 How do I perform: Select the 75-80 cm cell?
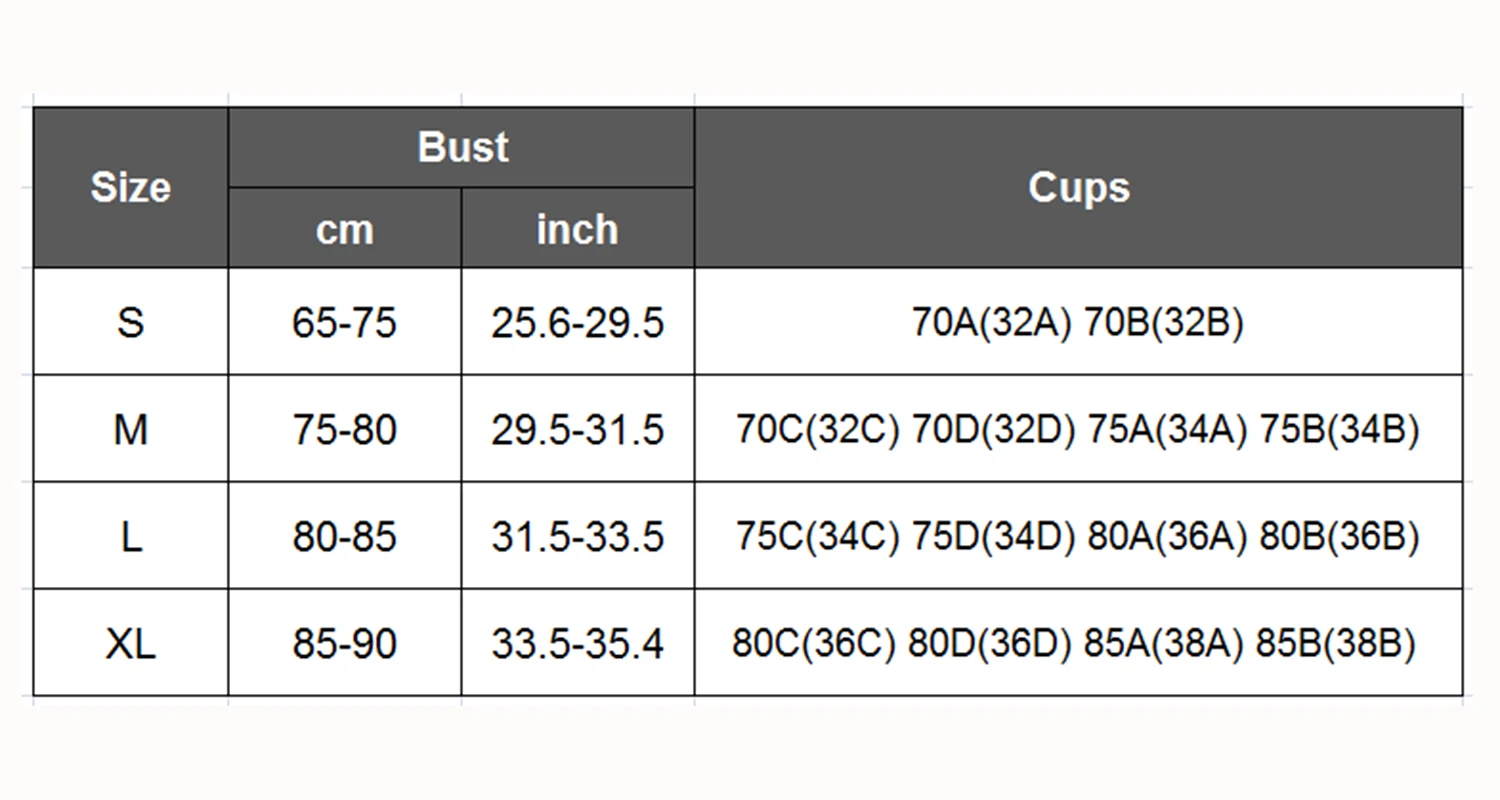(345, 429)
